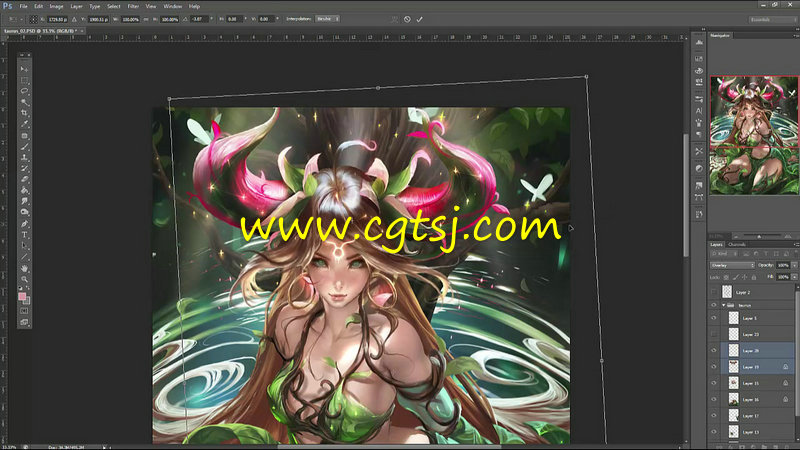Select the Eraser tool
The height and width of the screenshot is (450, 800).
point(24,179)
